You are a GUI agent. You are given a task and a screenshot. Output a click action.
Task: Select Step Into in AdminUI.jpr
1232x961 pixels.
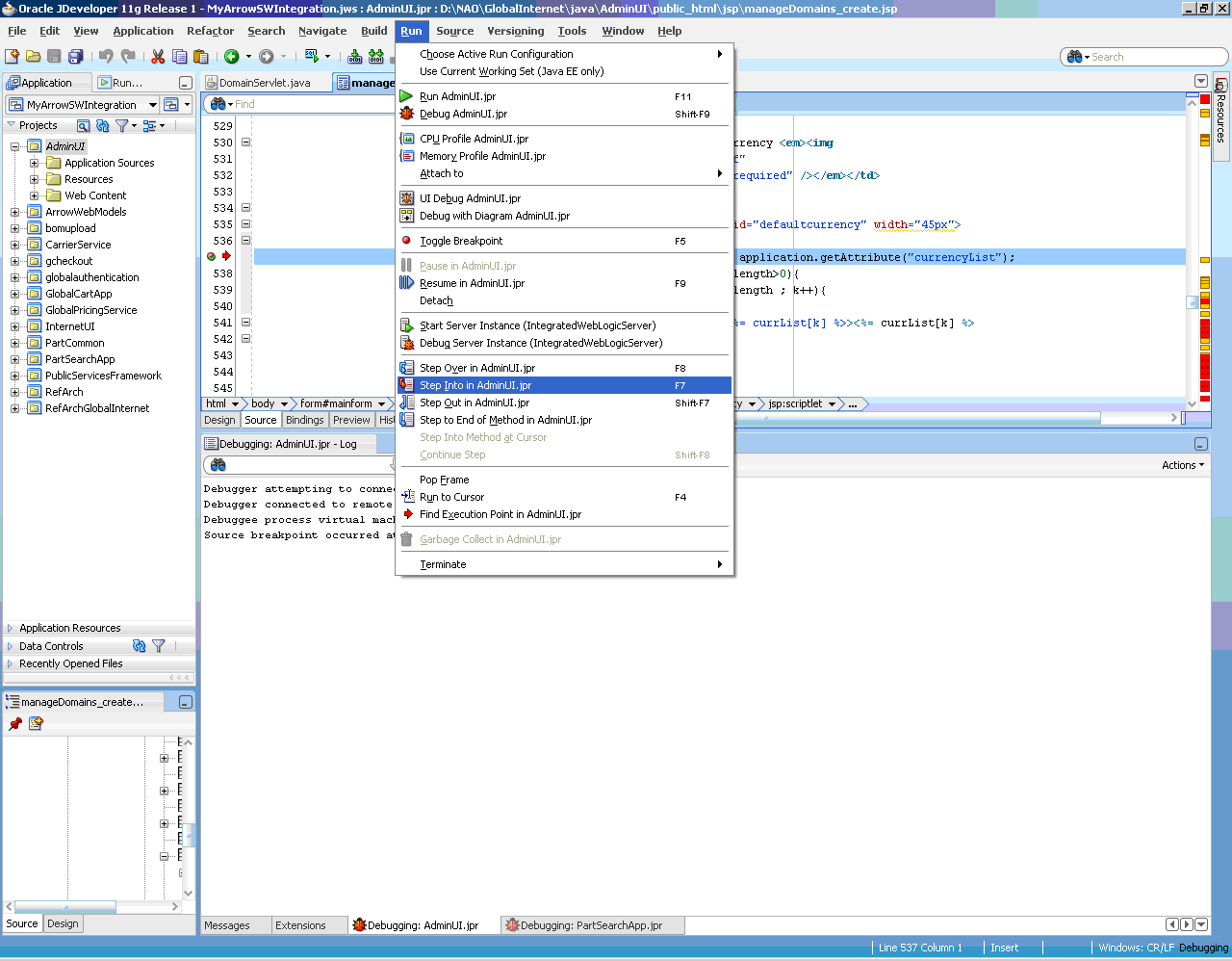click(x=565, y=385)
